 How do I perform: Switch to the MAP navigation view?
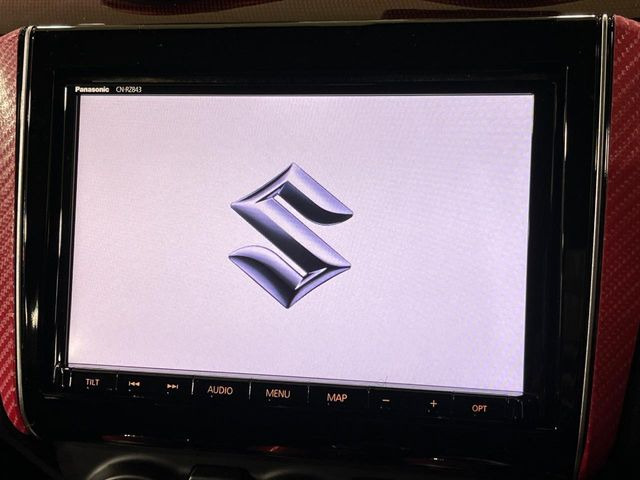pyautogui.click(x=337, y=397)
